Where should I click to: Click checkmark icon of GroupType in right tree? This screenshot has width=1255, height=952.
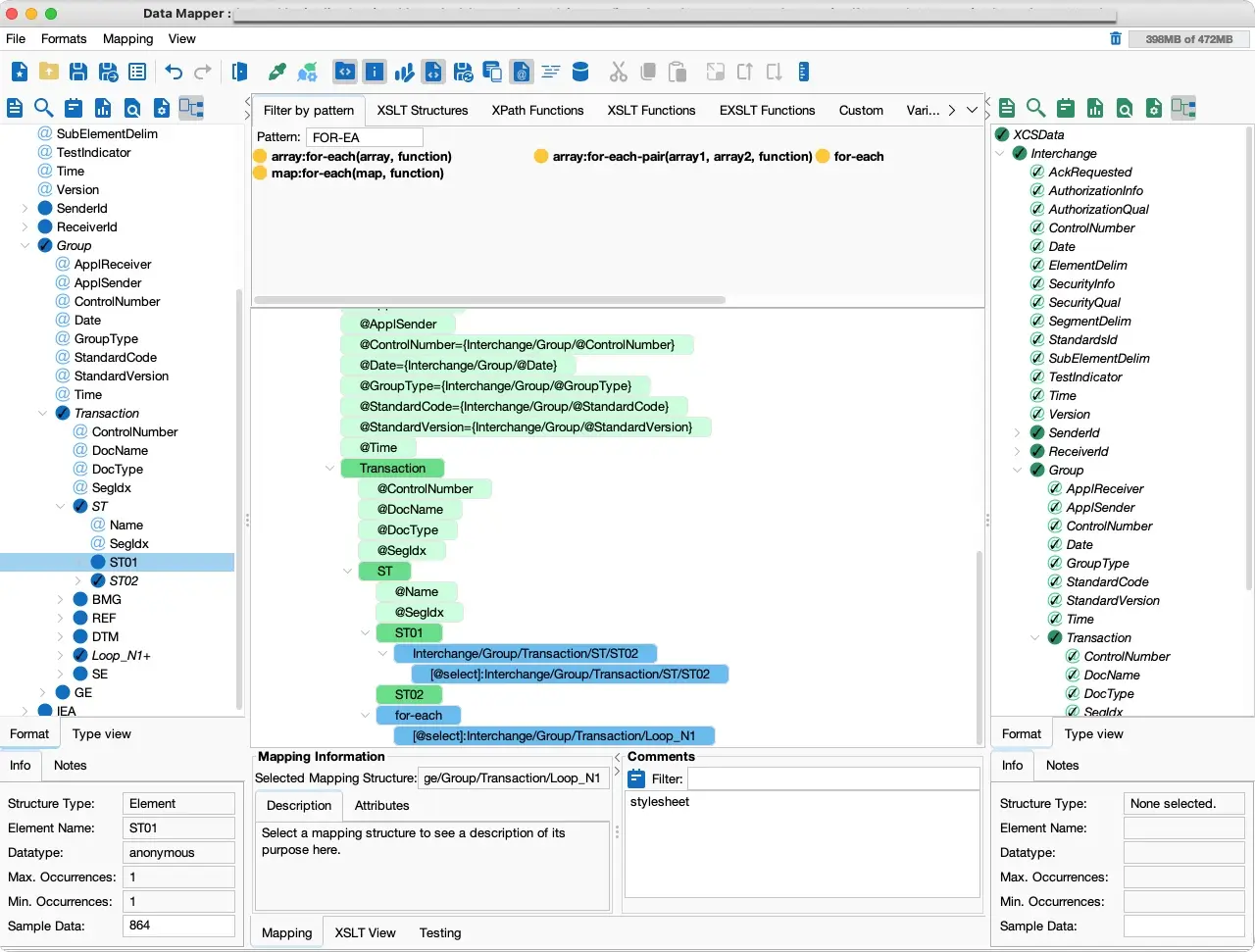[1055, 563]
